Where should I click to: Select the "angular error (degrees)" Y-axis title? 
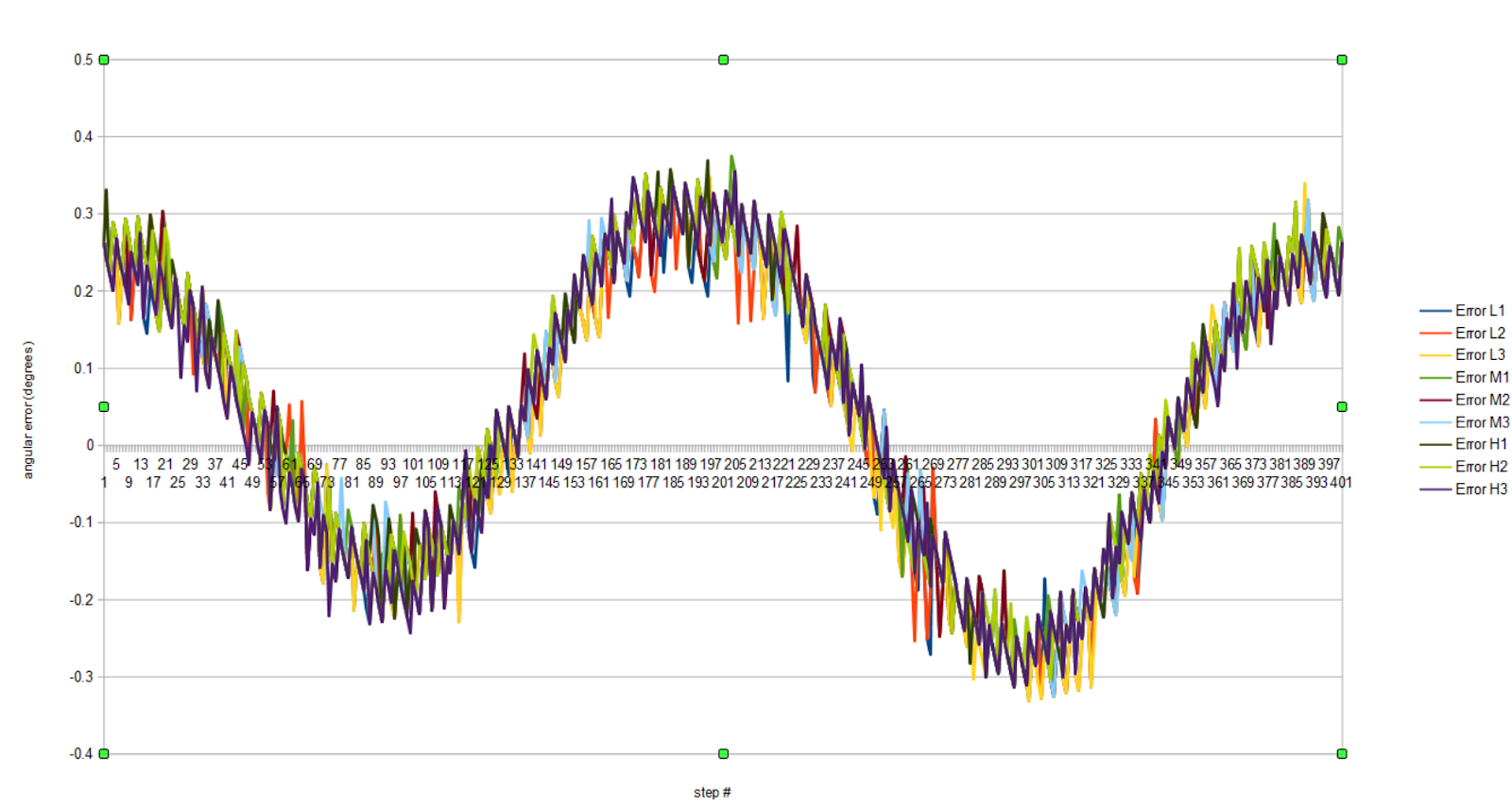pyautogui.click(x=28, y=409)
